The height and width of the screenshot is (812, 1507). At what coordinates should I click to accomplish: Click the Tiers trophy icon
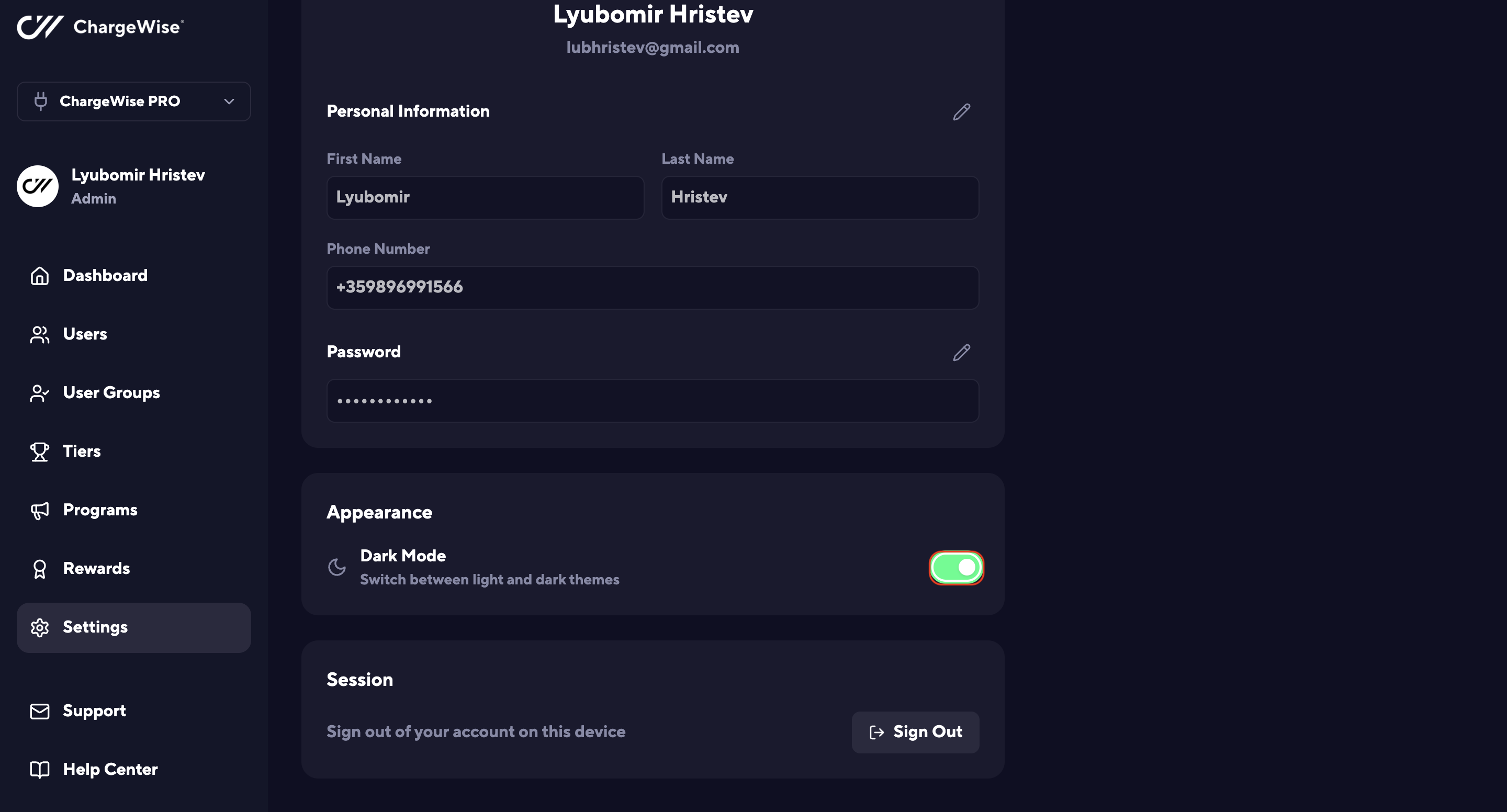39,452
